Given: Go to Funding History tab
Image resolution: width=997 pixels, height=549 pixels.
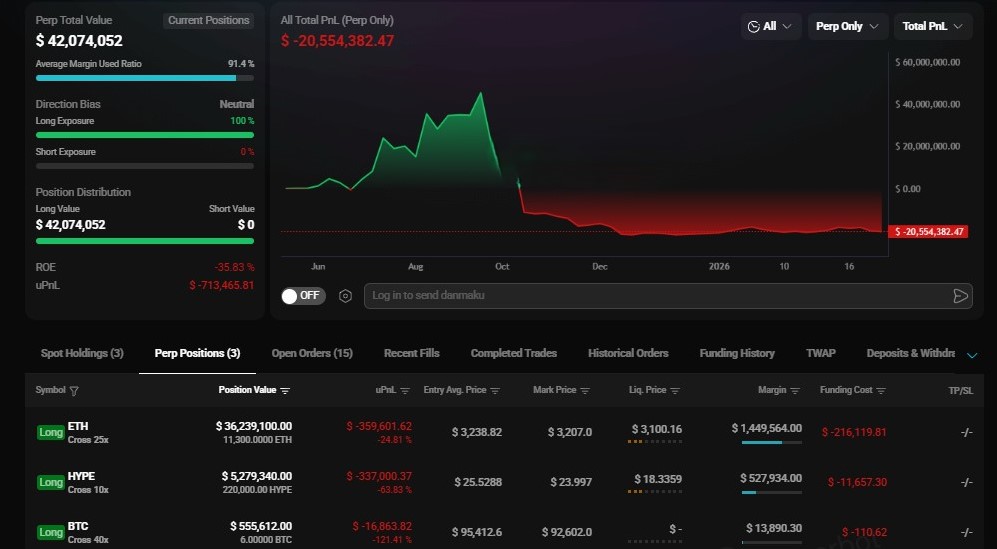Looking at the screenshot, I should click(x=737, y=353).
